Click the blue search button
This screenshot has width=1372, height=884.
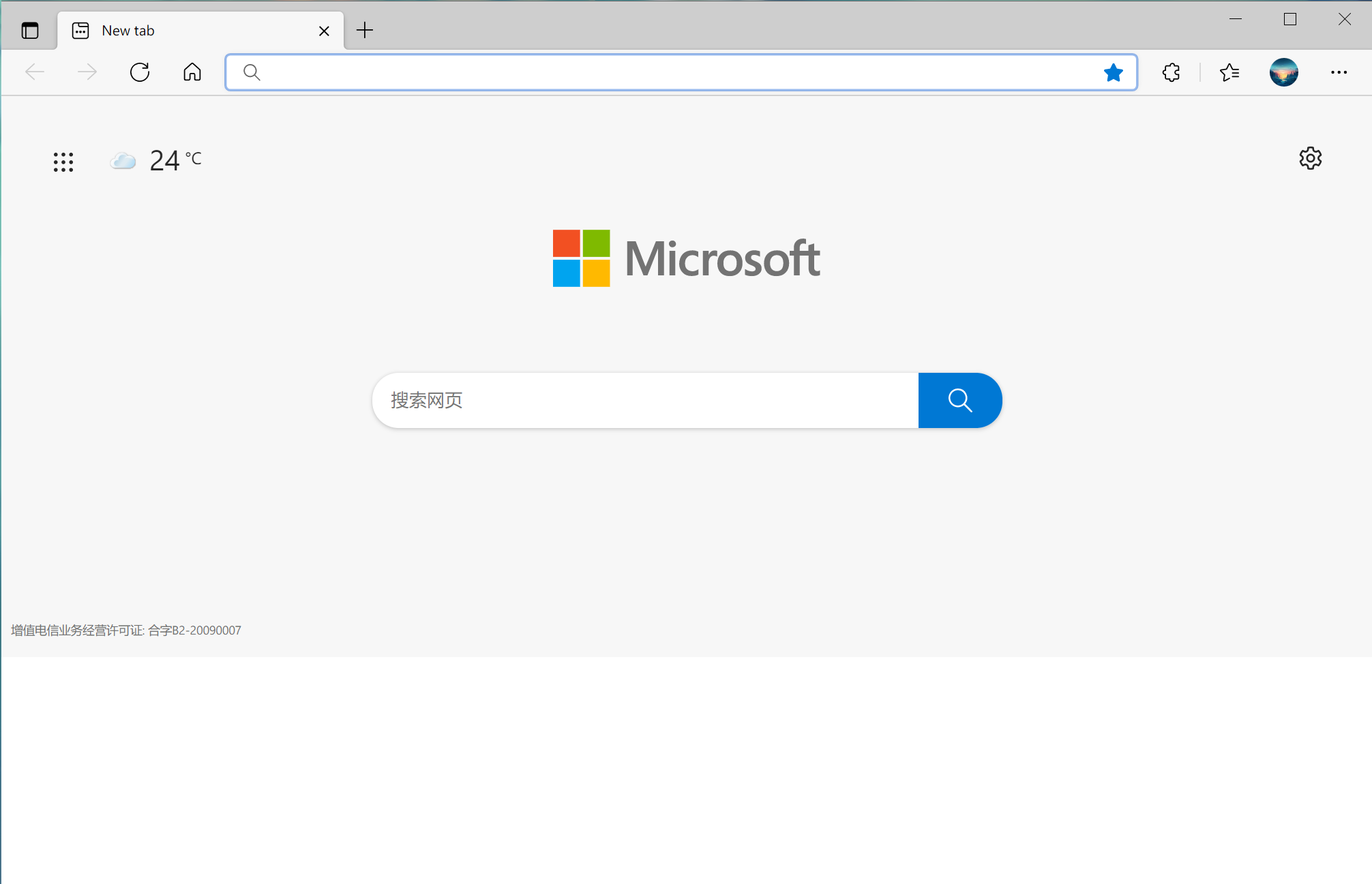click(960, 400)
